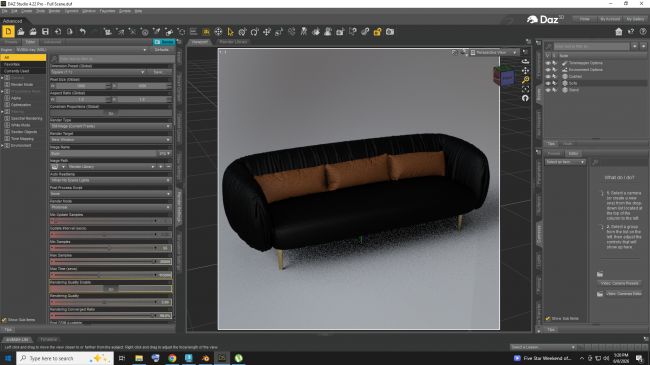Click the New Scene icon in toolbar
This screenshot has height=365, width=650.
tap(8, 32)
